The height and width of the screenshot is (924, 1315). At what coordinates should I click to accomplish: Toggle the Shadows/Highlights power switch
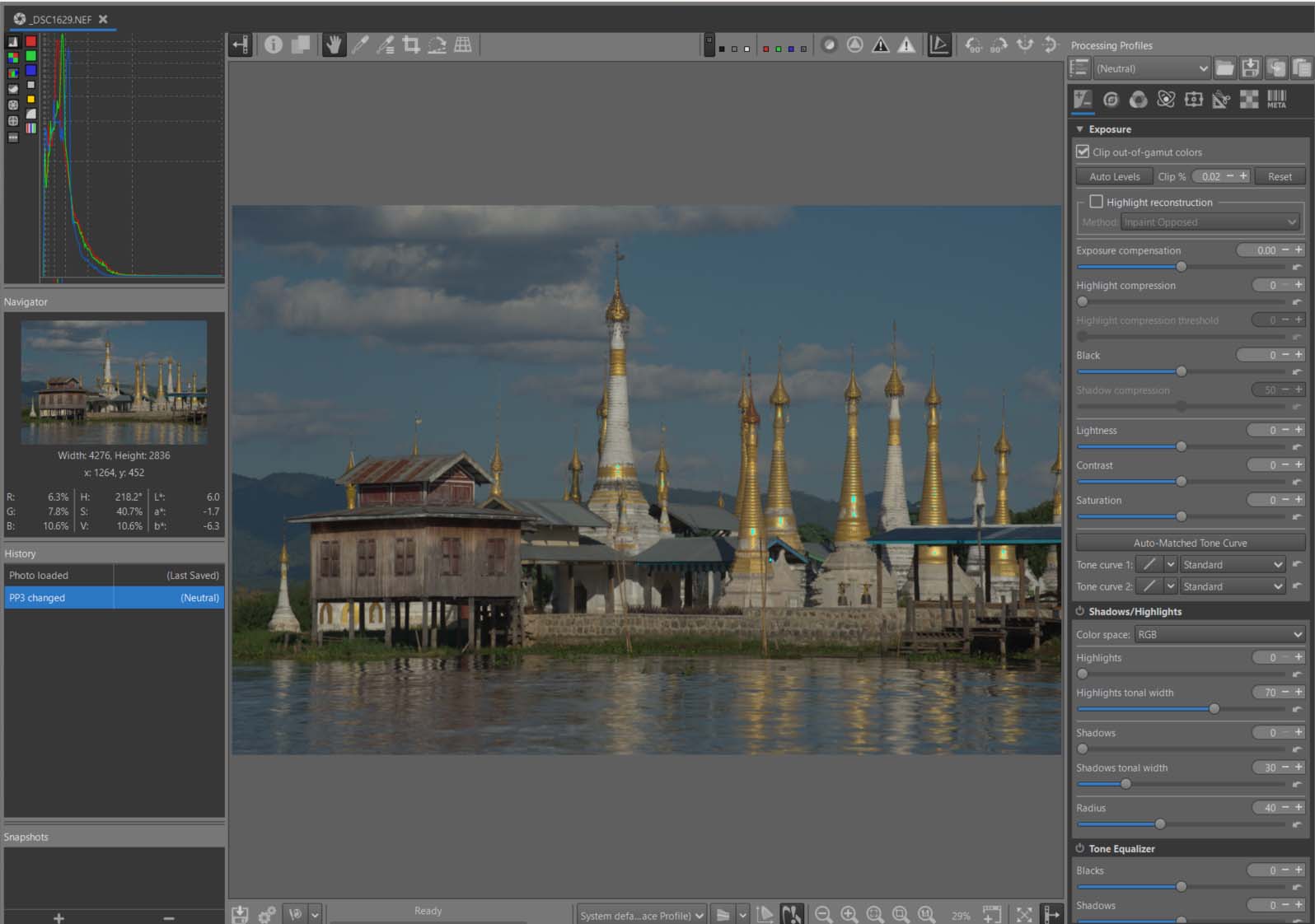pyautogui.click(x=1079, y=611)
